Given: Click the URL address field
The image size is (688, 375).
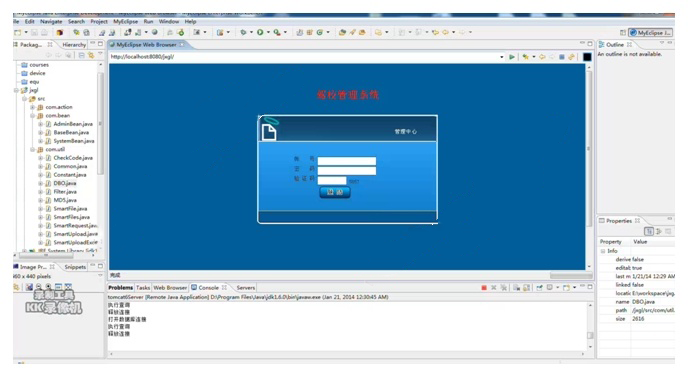Looking at the screenshot, I should point(304,57).
